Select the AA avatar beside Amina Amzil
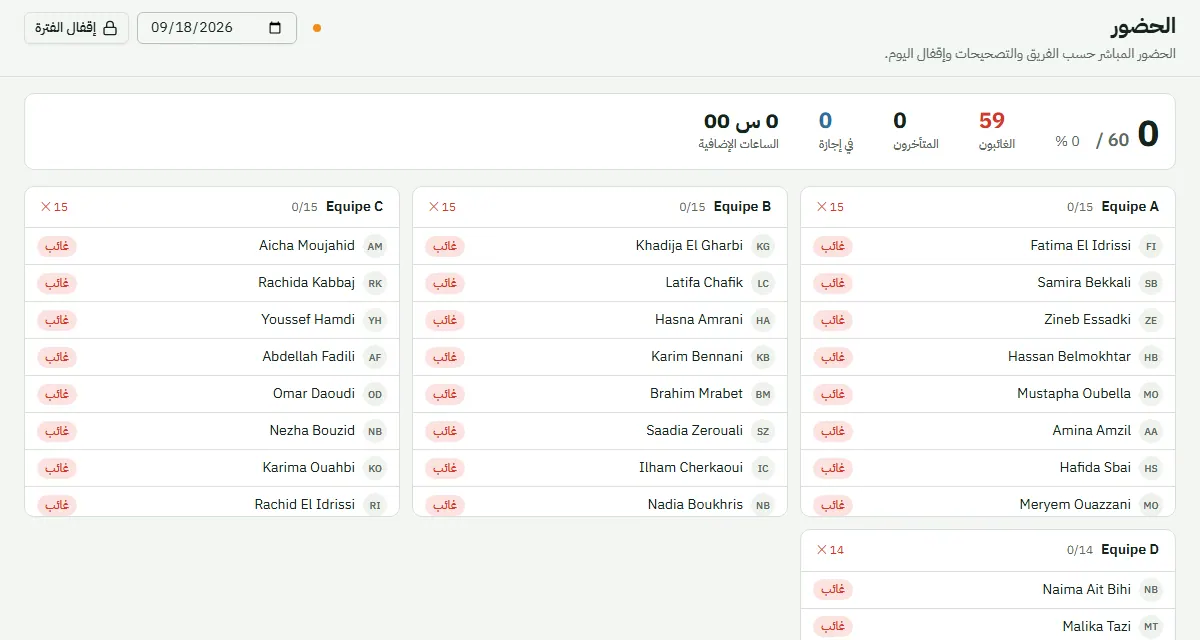1200x640 pixels. [1151, 431]
